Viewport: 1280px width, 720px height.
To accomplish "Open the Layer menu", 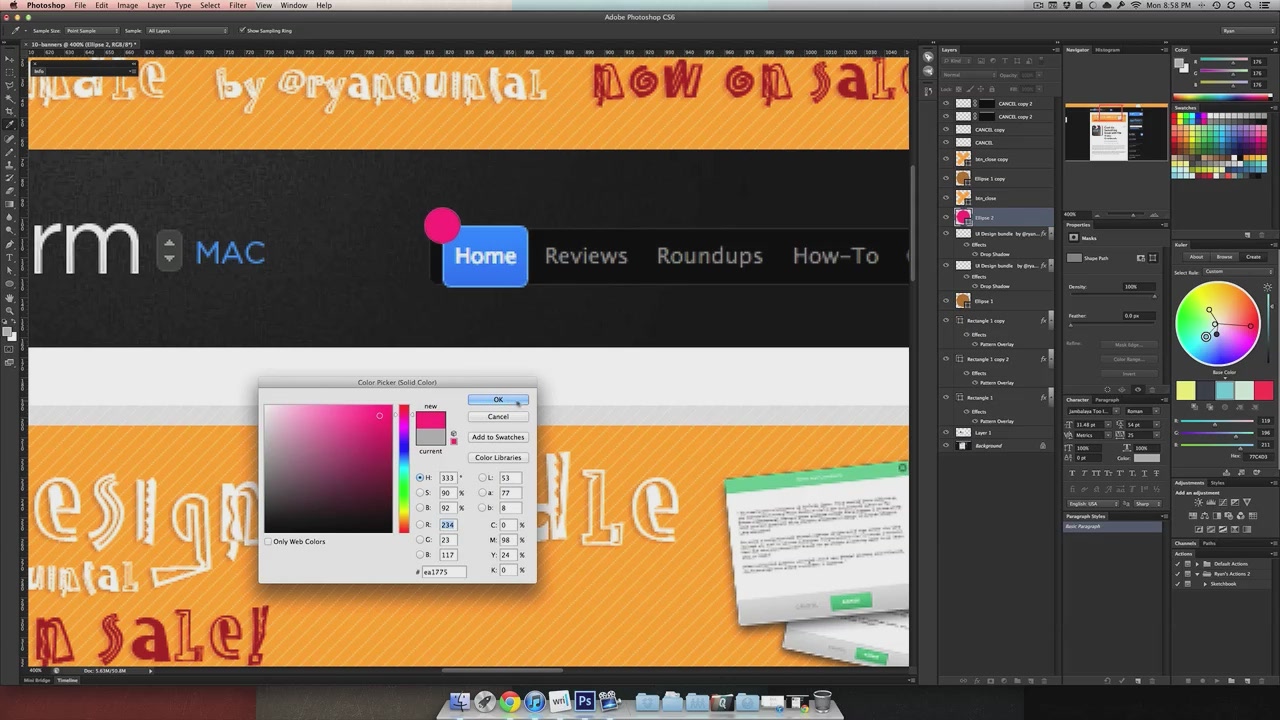I will point(156,5).
